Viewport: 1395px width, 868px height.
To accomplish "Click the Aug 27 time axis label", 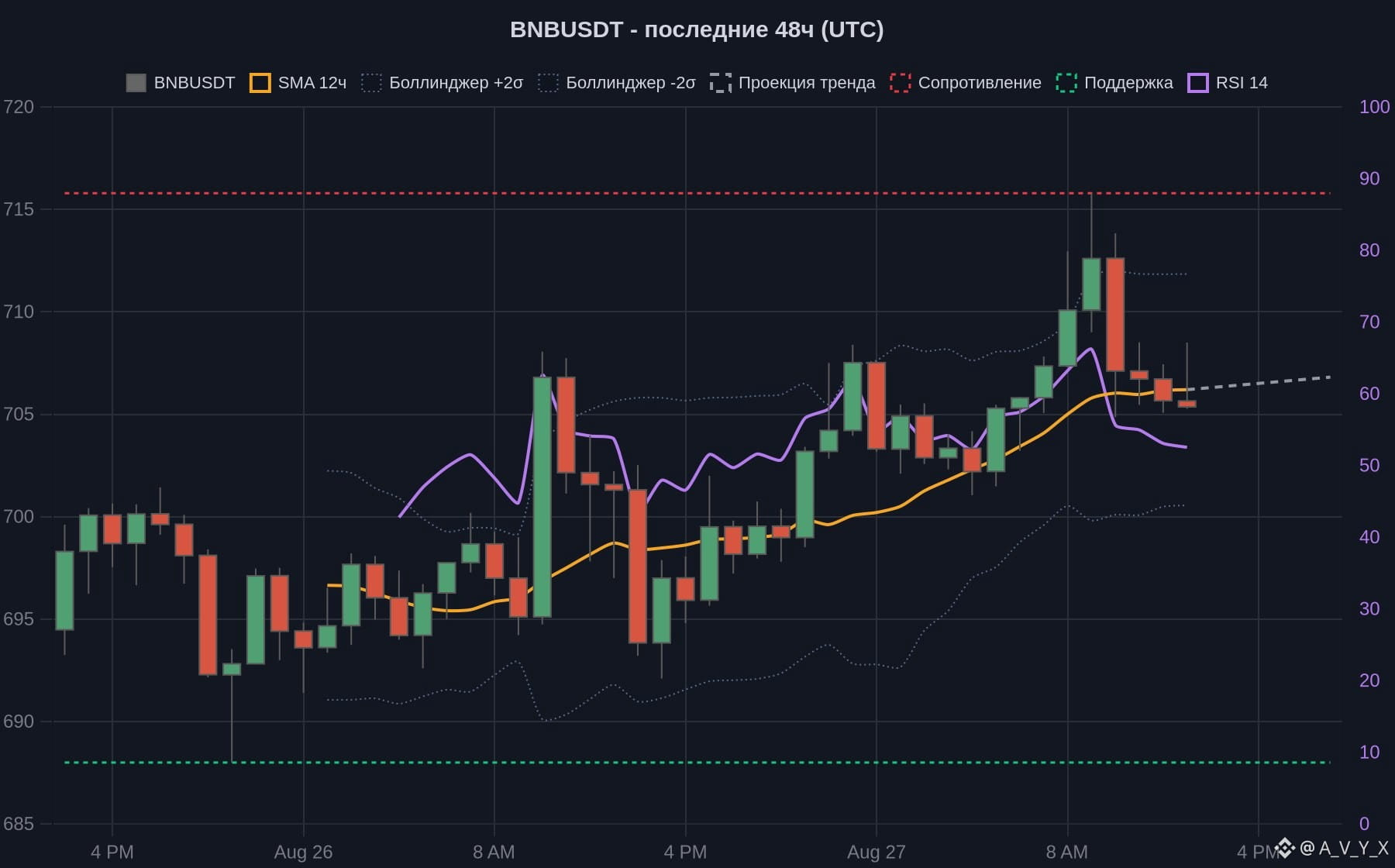I will (x=877, y=852).
